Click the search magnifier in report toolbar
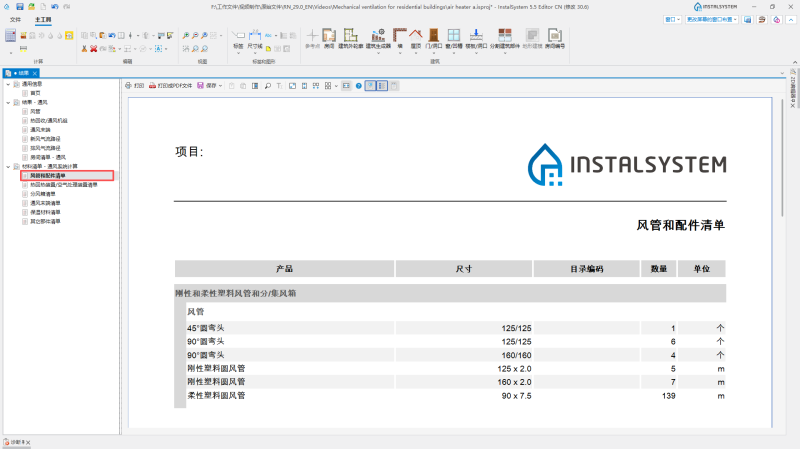Viewport: 800px width, 449px height. click(x=267, y=86)
